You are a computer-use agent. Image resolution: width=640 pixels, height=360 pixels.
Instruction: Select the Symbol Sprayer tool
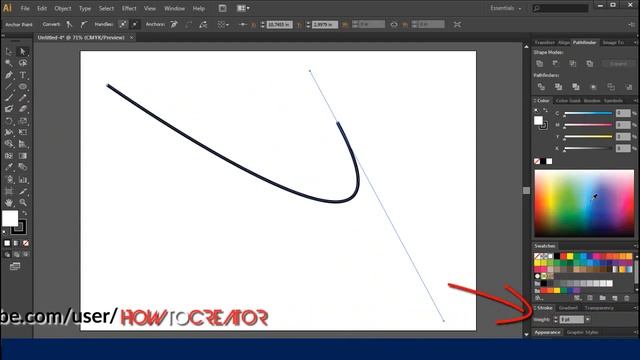pos(9,180)
